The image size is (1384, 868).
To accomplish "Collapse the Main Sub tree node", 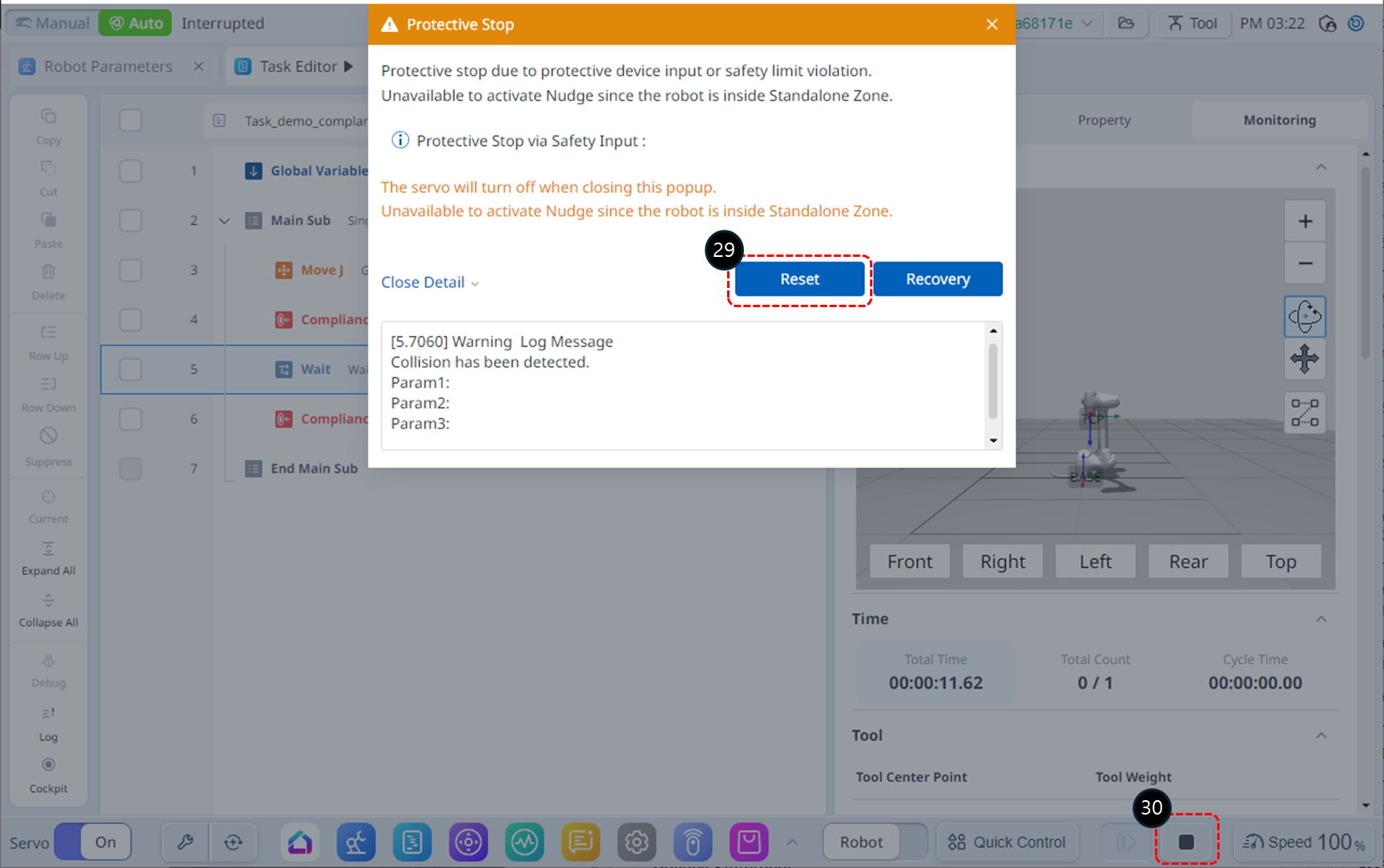I will tap(224, 221).
